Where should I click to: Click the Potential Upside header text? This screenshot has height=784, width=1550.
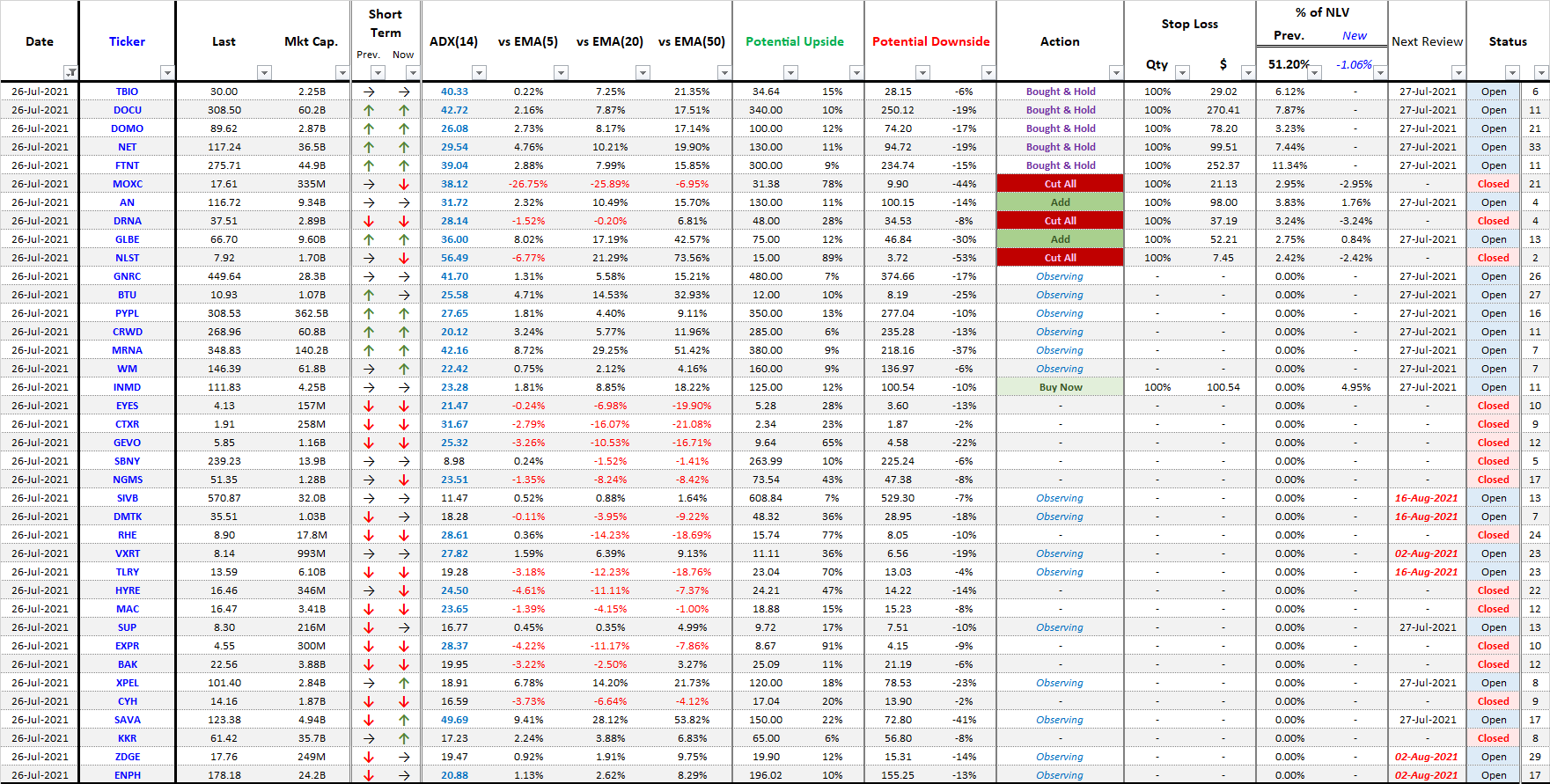(x=795, y=41)
